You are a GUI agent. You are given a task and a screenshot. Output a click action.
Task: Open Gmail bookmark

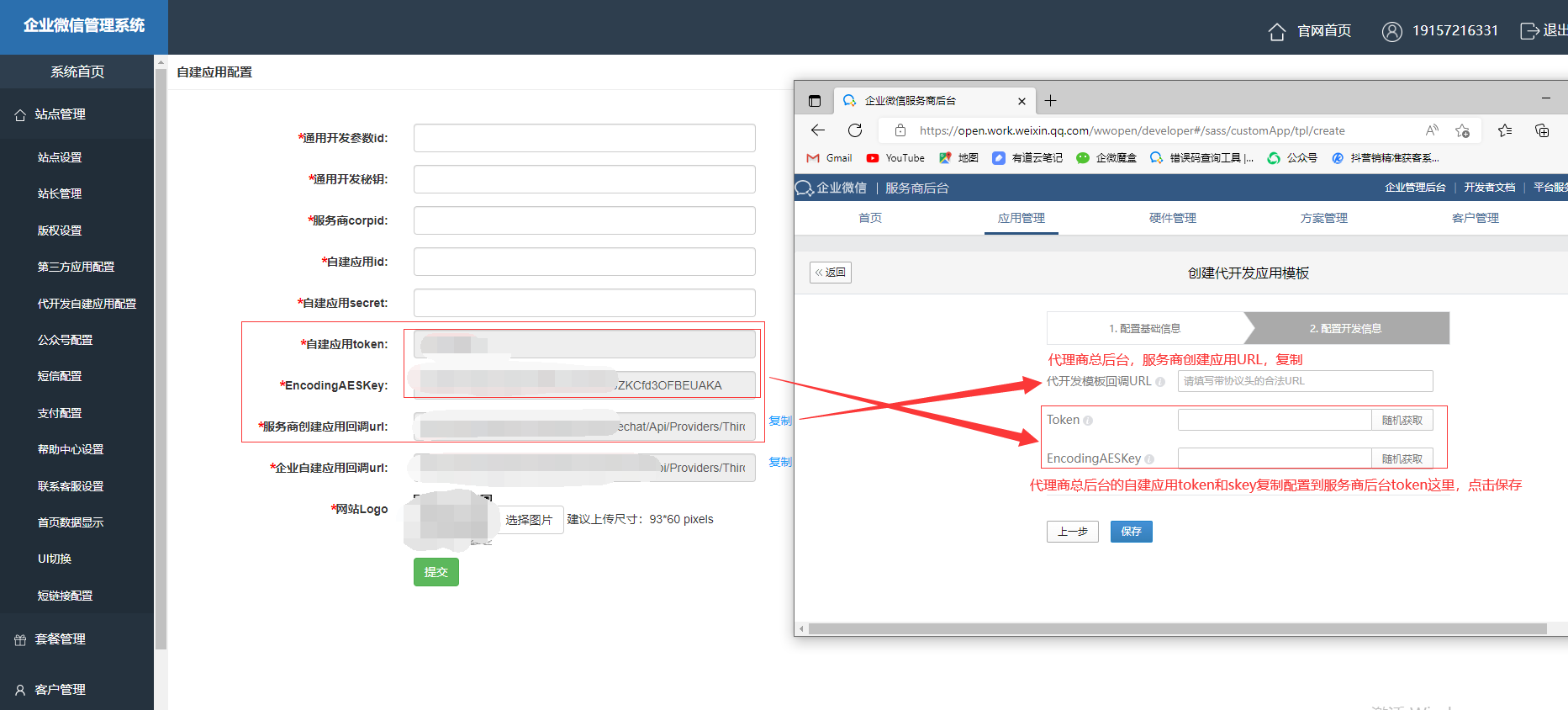[829, 158]
